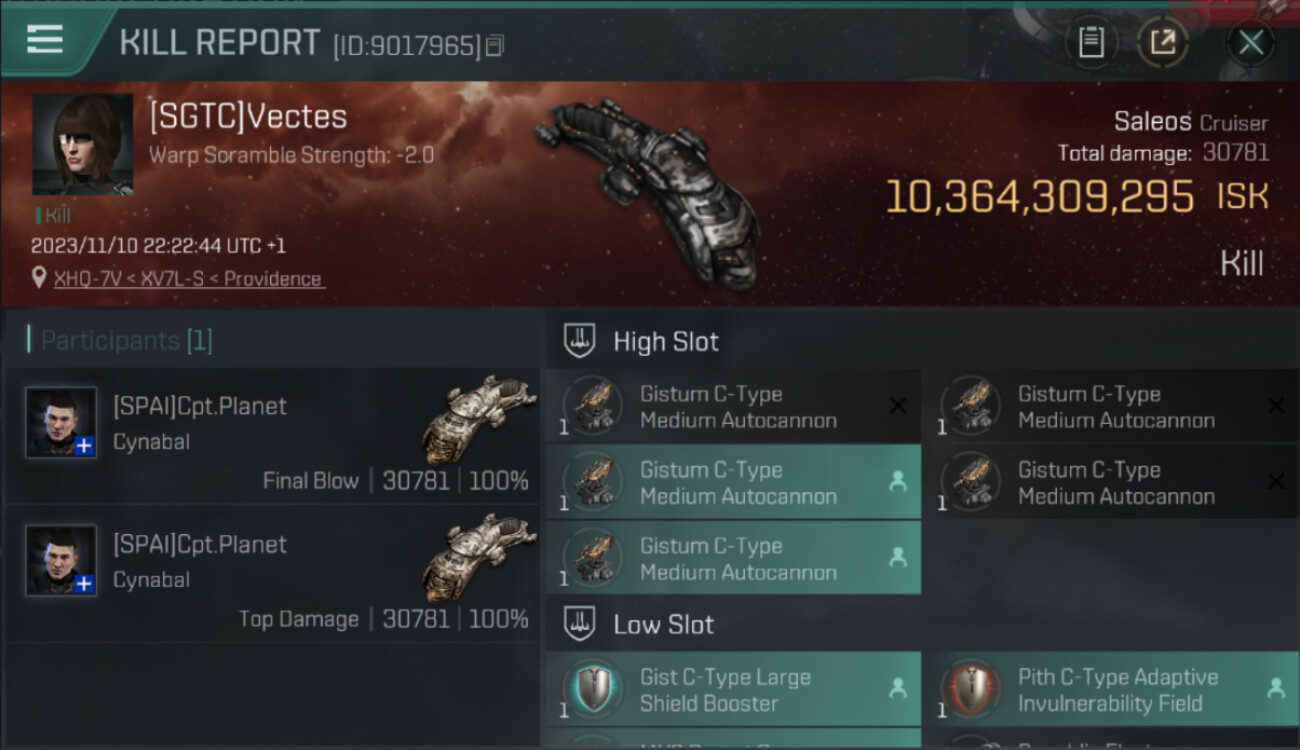This screenshot has height=750, width=1300.
Task: Copy the kill report ID
Action: [495, 45]
